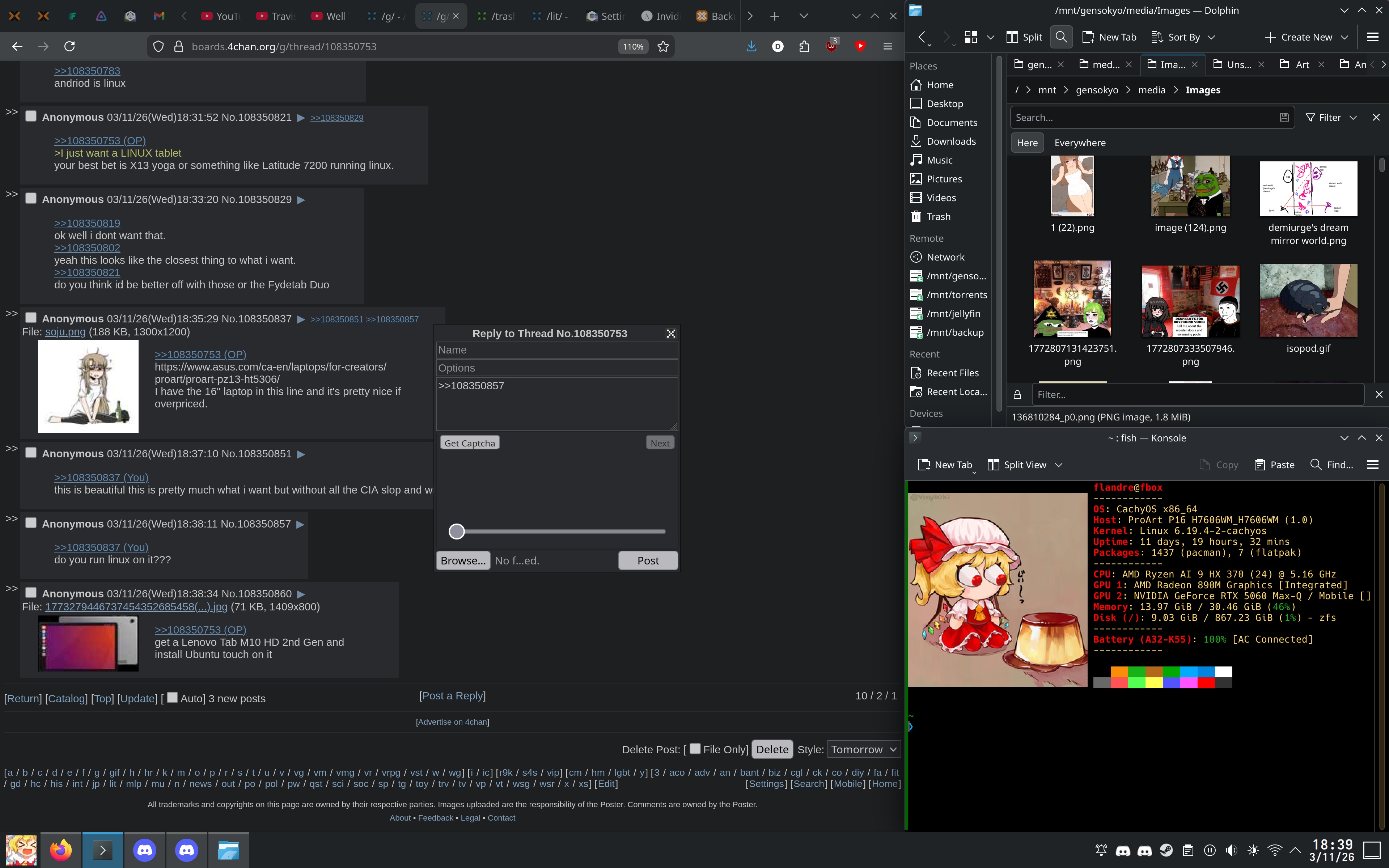
Task: Select Everywhere search scope tab
Action: point(1080,143)
